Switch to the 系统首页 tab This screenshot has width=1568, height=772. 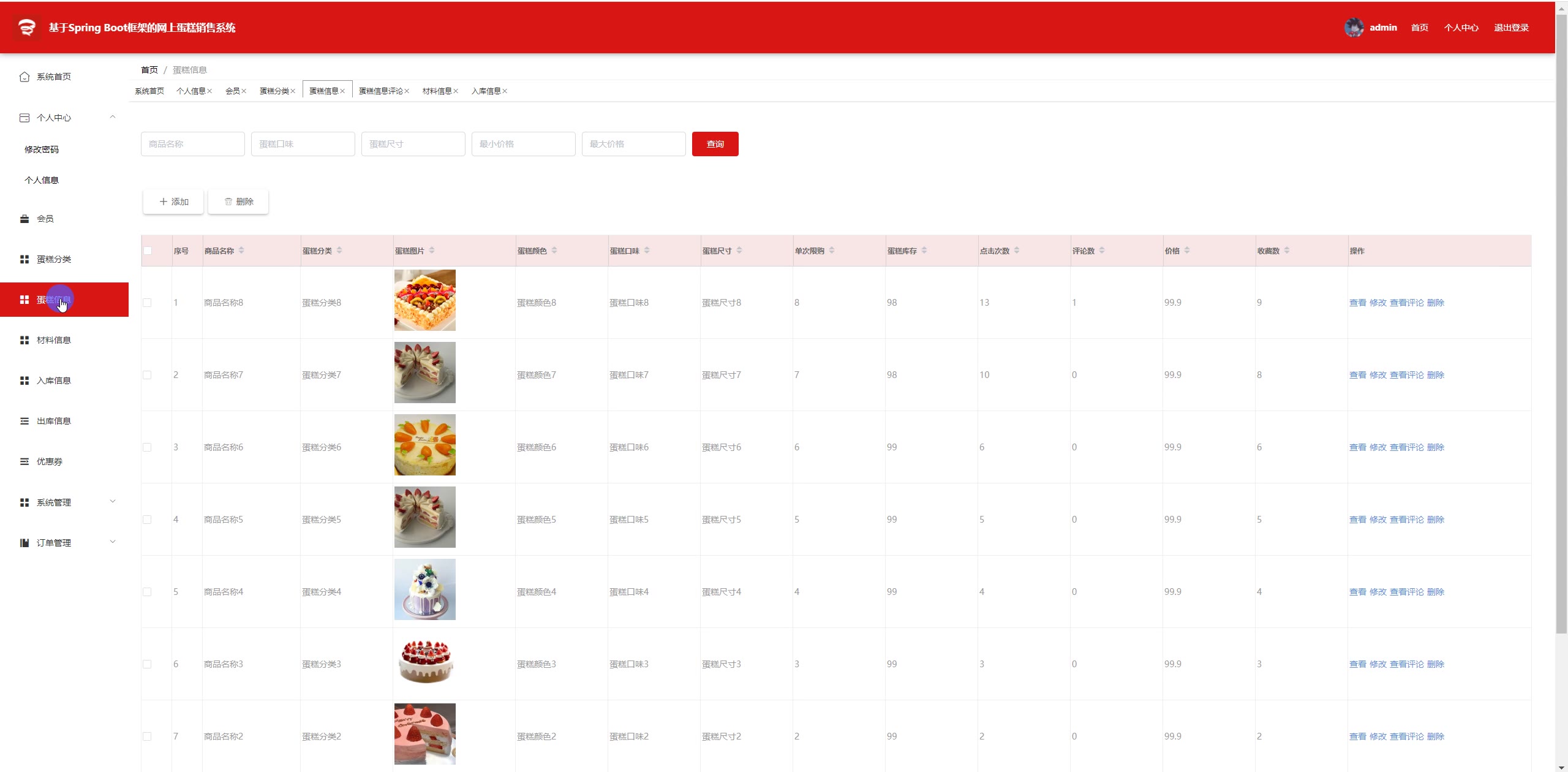(x=149, y=91)
